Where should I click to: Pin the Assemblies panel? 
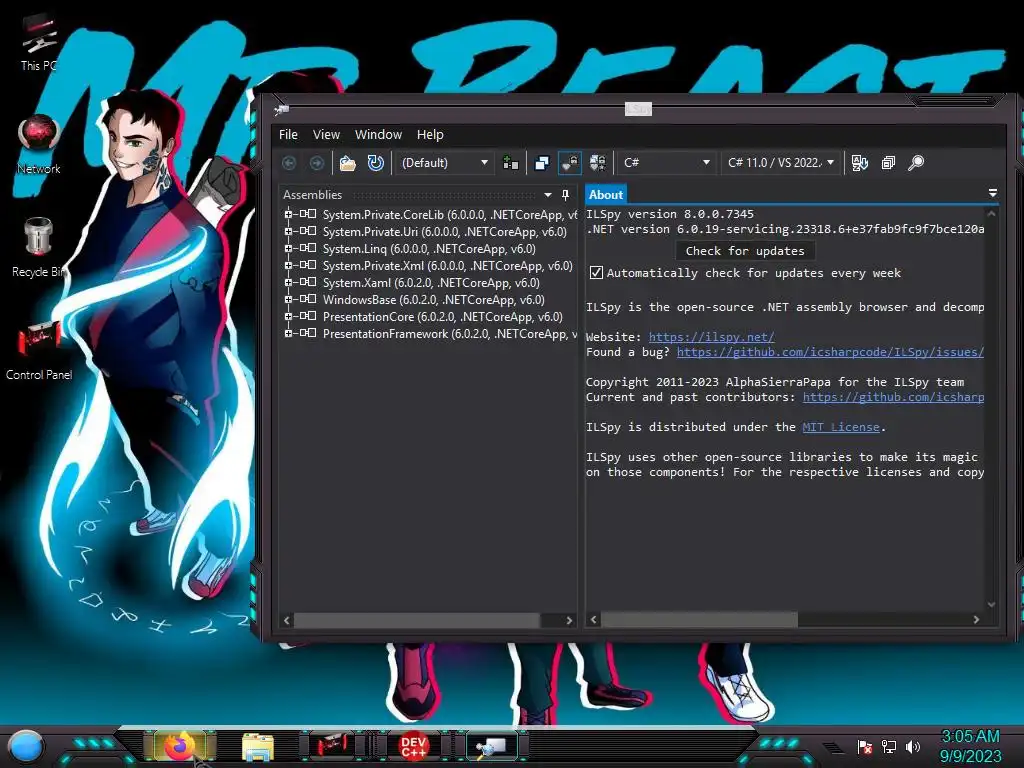pyautogui.click(x=566, y=195)
